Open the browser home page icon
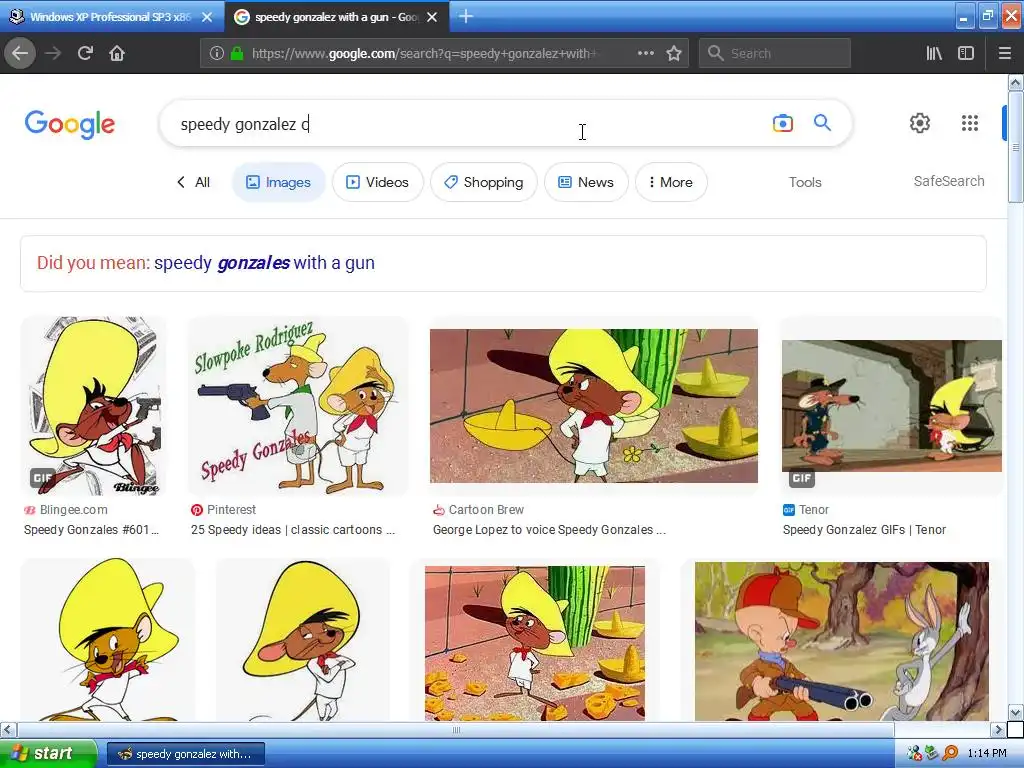This screenshot has width=1024, height=768. point(117,53)
